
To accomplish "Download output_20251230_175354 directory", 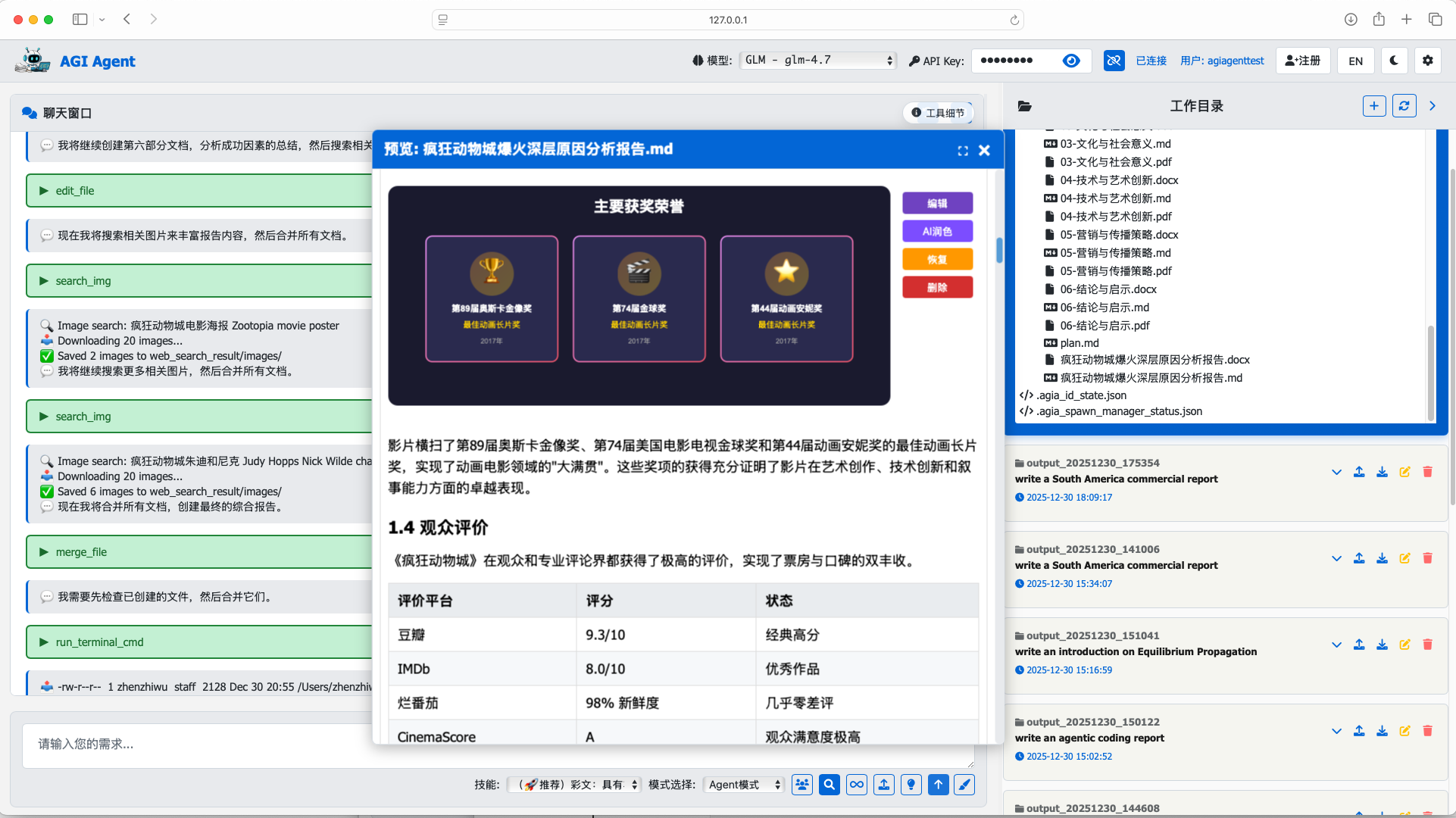I will pos(1382,472).
